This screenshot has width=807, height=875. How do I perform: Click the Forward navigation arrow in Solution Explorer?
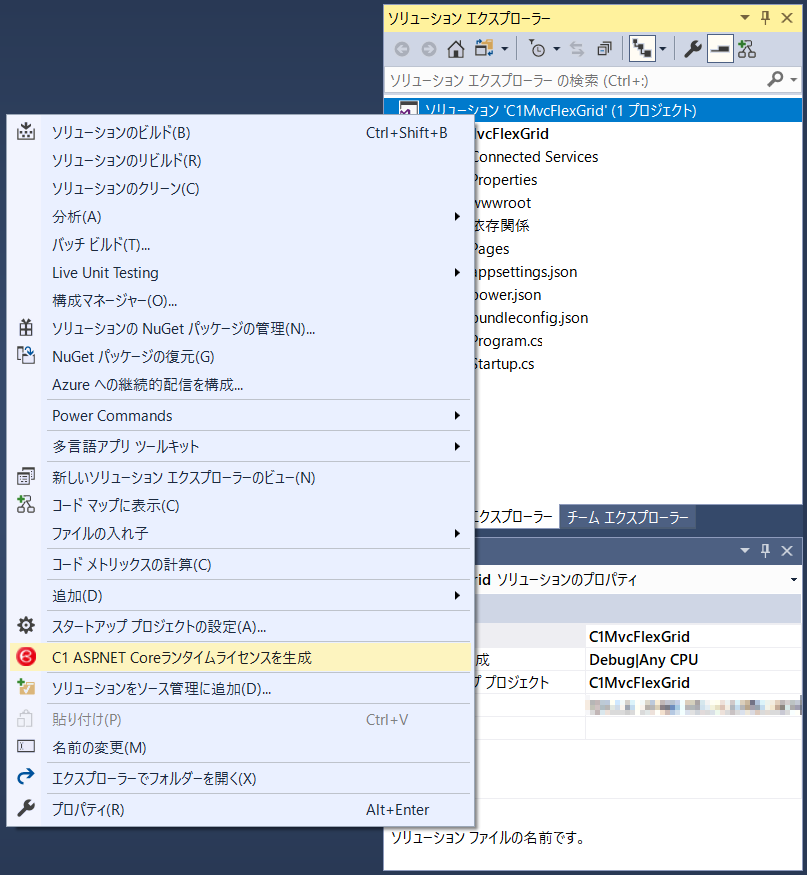pos(429,50)
